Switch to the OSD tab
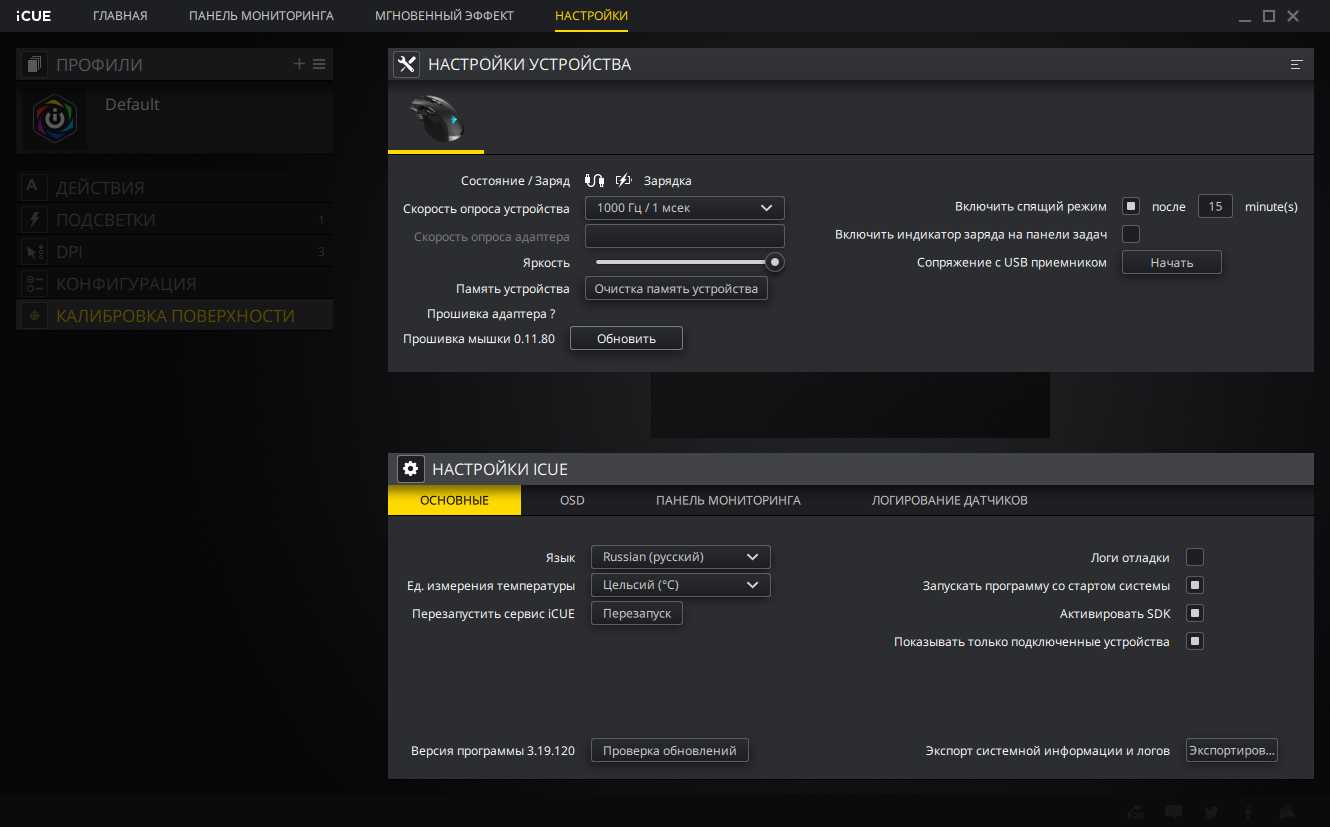The image size is (1330, 827). click(572, 500)
